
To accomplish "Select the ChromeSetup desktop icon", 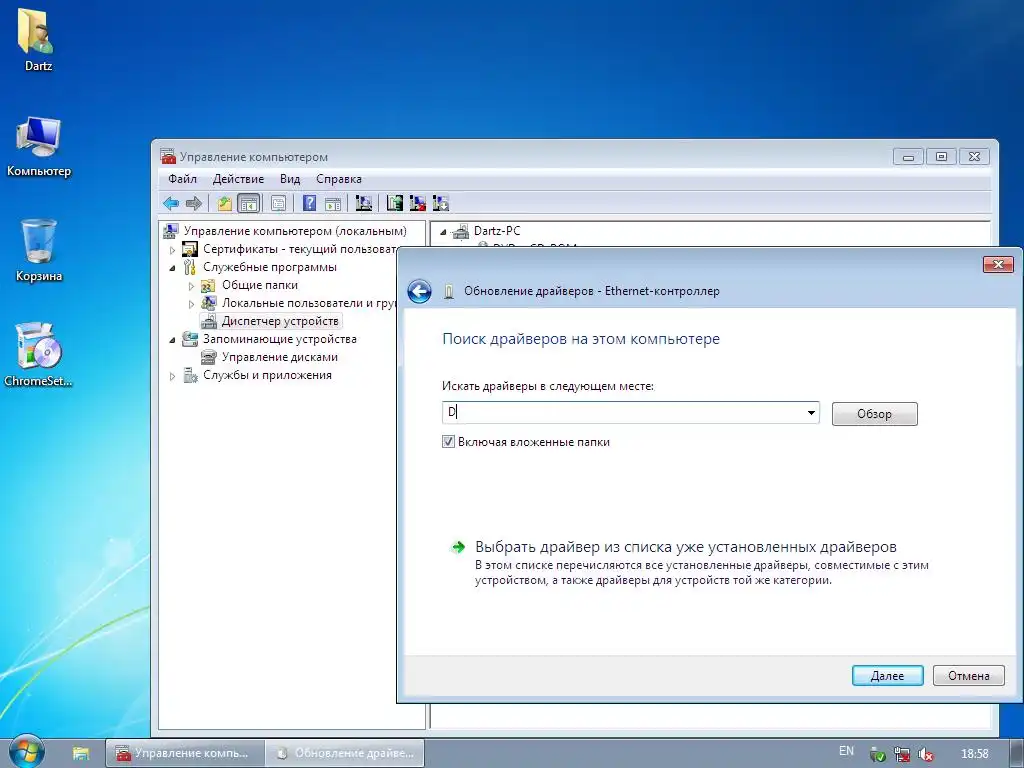I will pos(39,355).
